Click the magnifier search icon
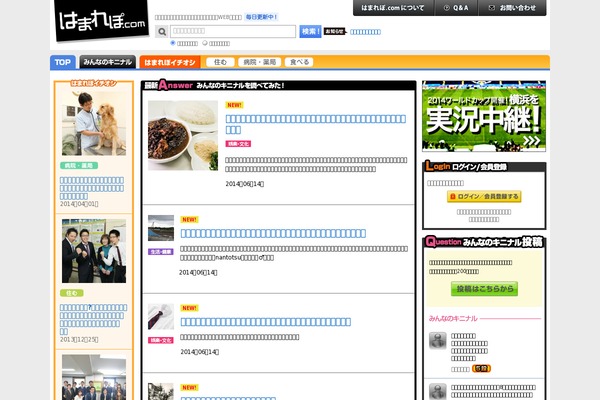Image resolution: width=600 pixels, height=400 pixels. tap(161, 31)
